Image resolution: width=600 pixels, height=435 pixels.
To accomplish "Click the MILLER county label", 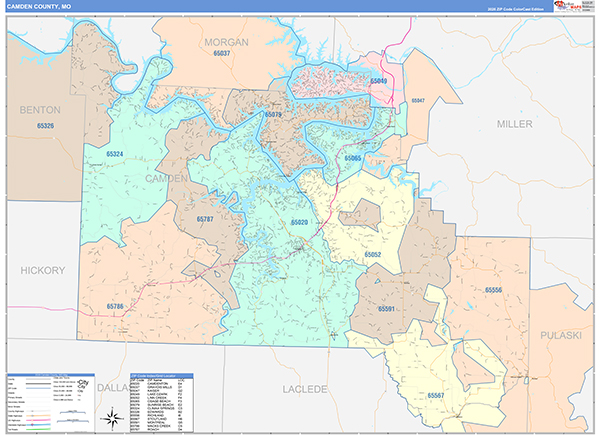I will (514, 124).
